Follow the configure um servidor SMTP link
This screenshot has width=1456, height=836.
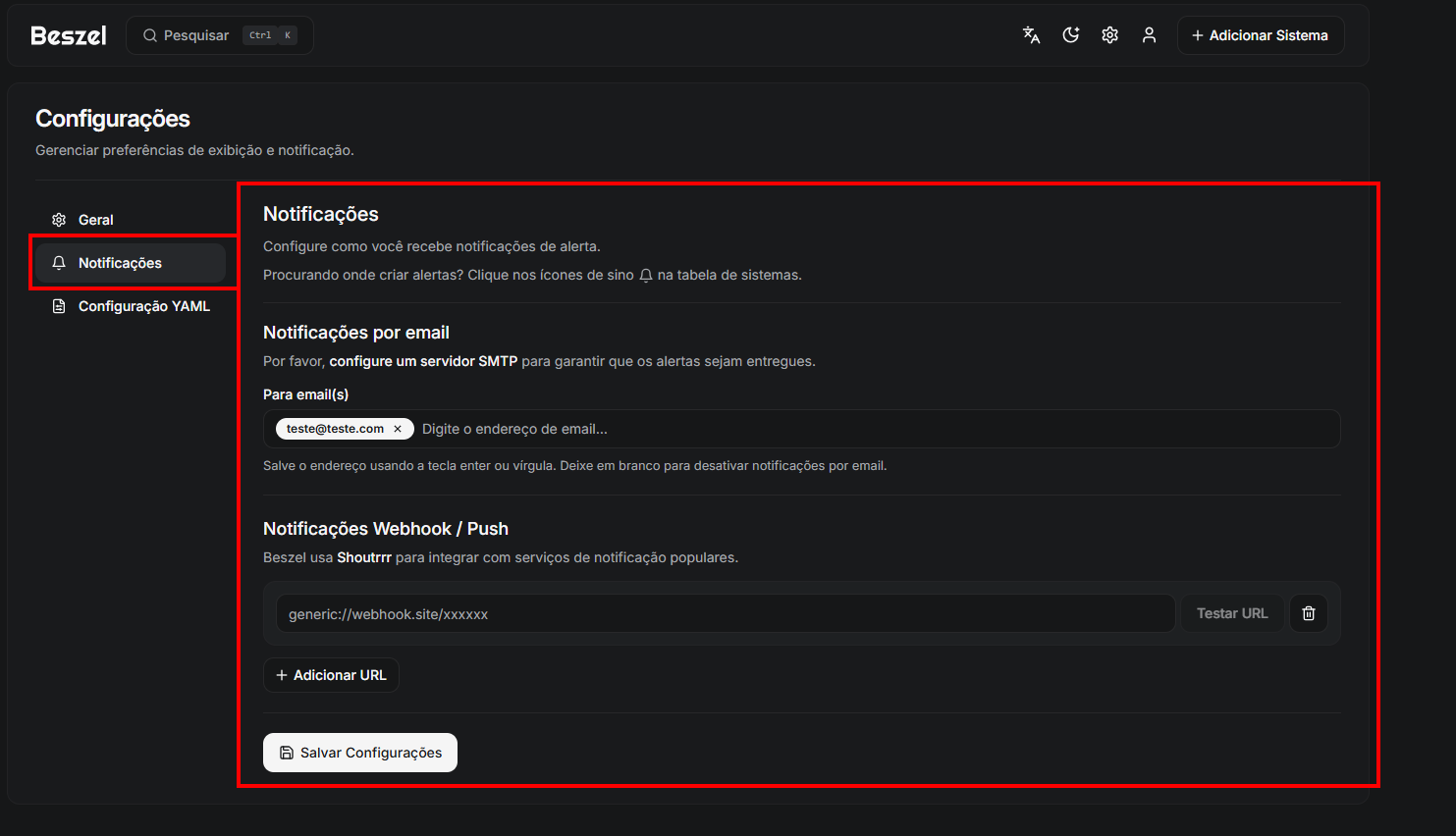point(423,361)
